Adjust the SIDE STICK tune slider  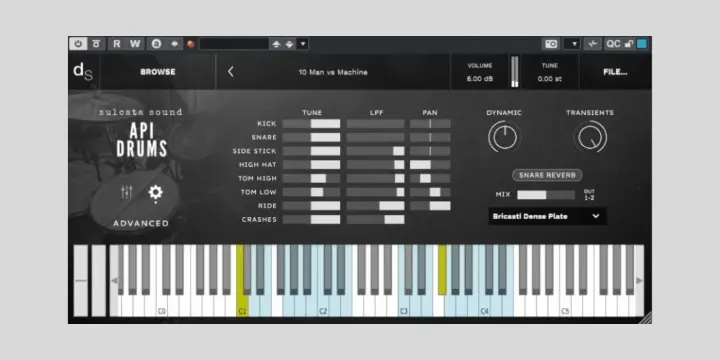tap(311, 151)
